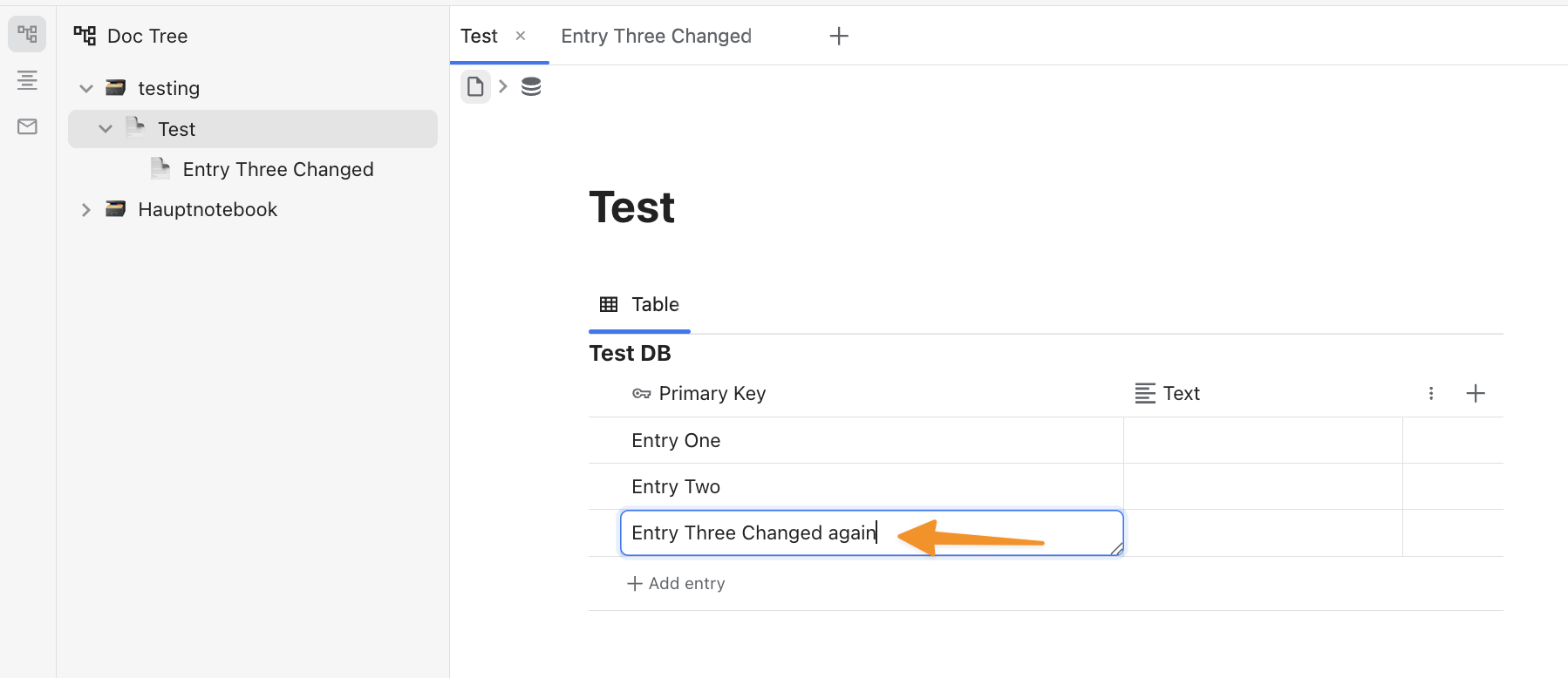Add a new column with plus icon
Image resolution: width=1568 pixels, height=678 pixels.
(x=1476, y=394)
